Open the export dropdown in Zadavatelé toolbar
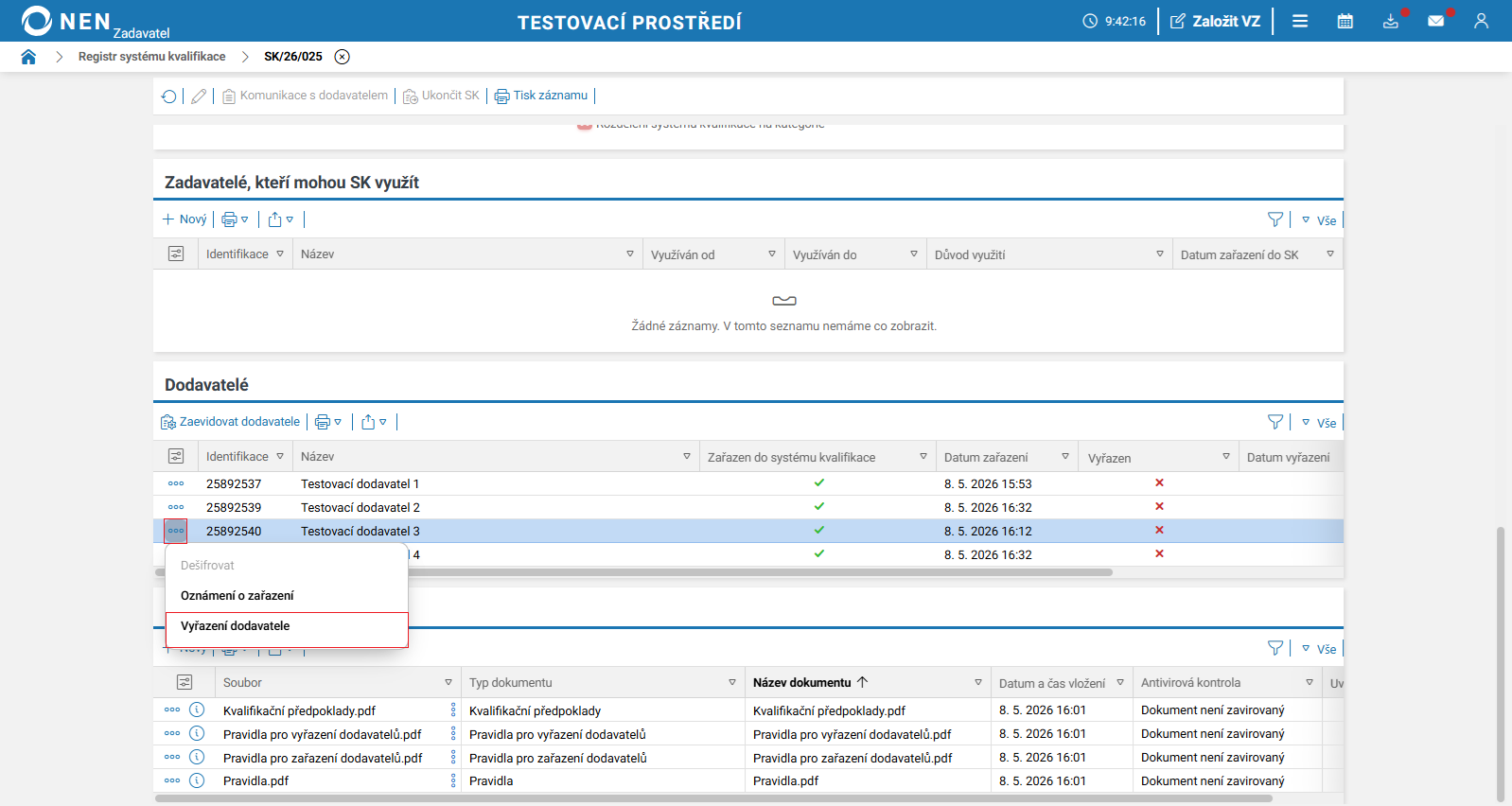Viewport: 1512px width, 806px height. pyautogui.click(x=281, y=219)
